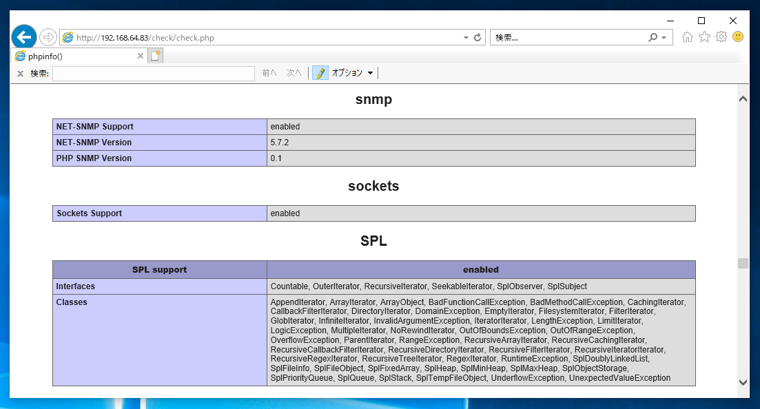
Task: Click the 5.7.2 version value
Action: (x=280, y=142)
